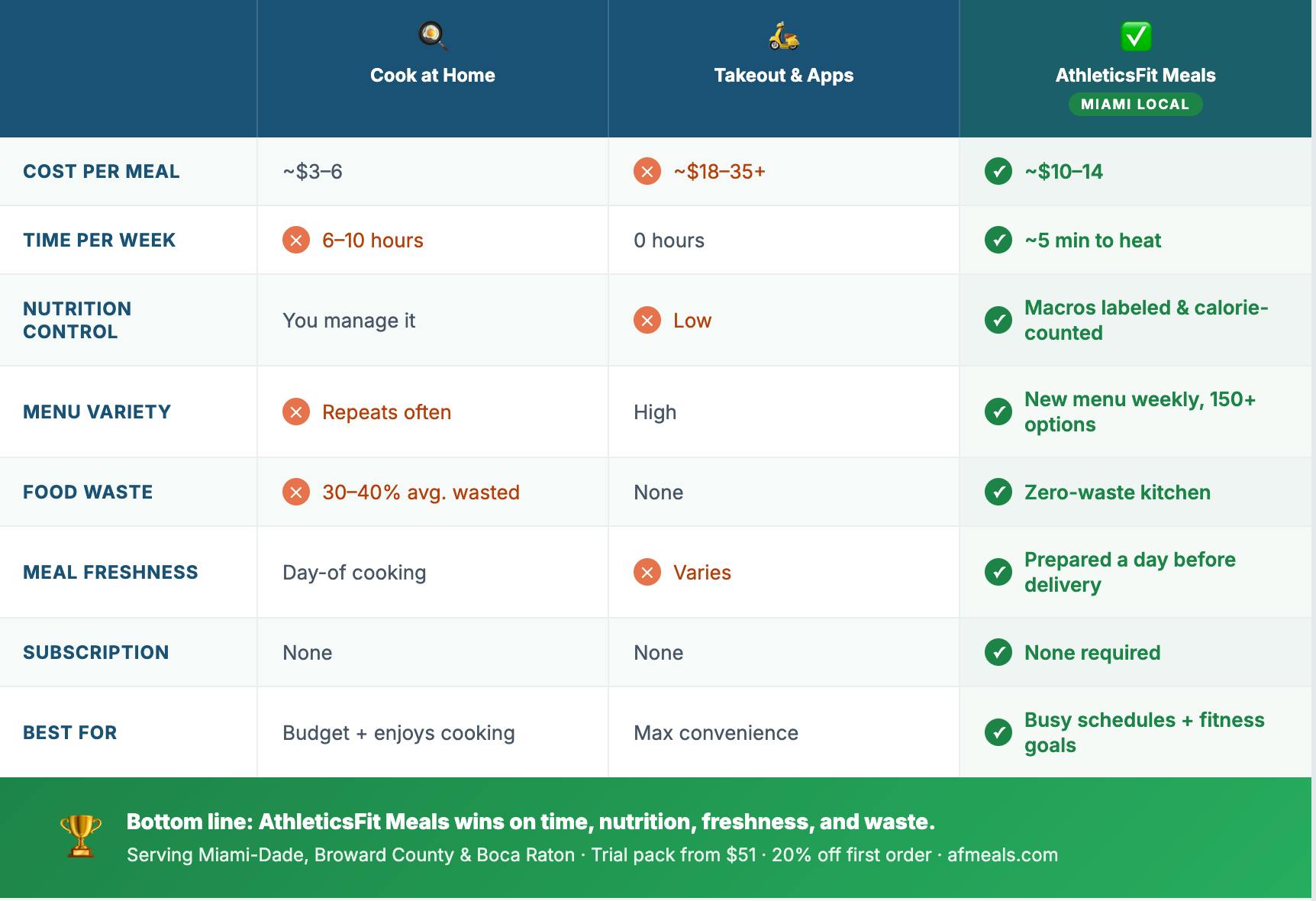Click the red X icon next to ~$18–35+
Viewport: 1316px width, 901px height.
pyautogui.click(x=647, y=171)
